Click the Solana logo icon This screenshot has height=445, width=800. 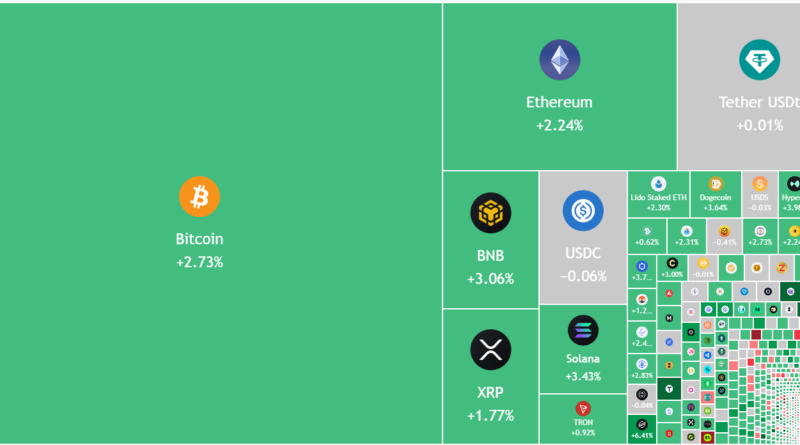coord(582,330)
